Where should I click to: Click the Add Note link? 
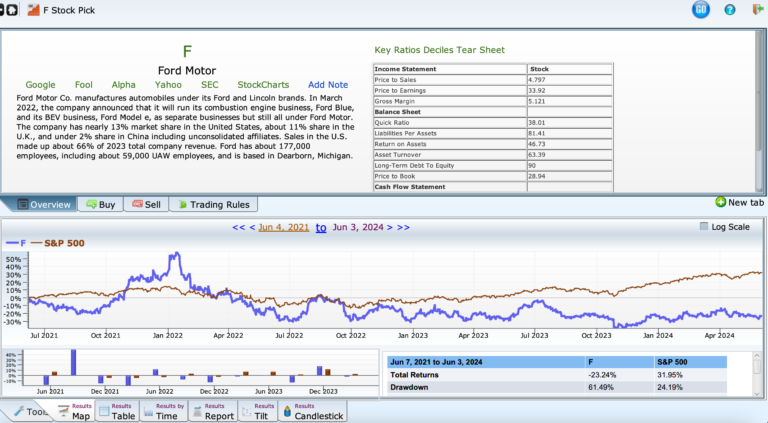pyautogui.click(x=328, y=85)
